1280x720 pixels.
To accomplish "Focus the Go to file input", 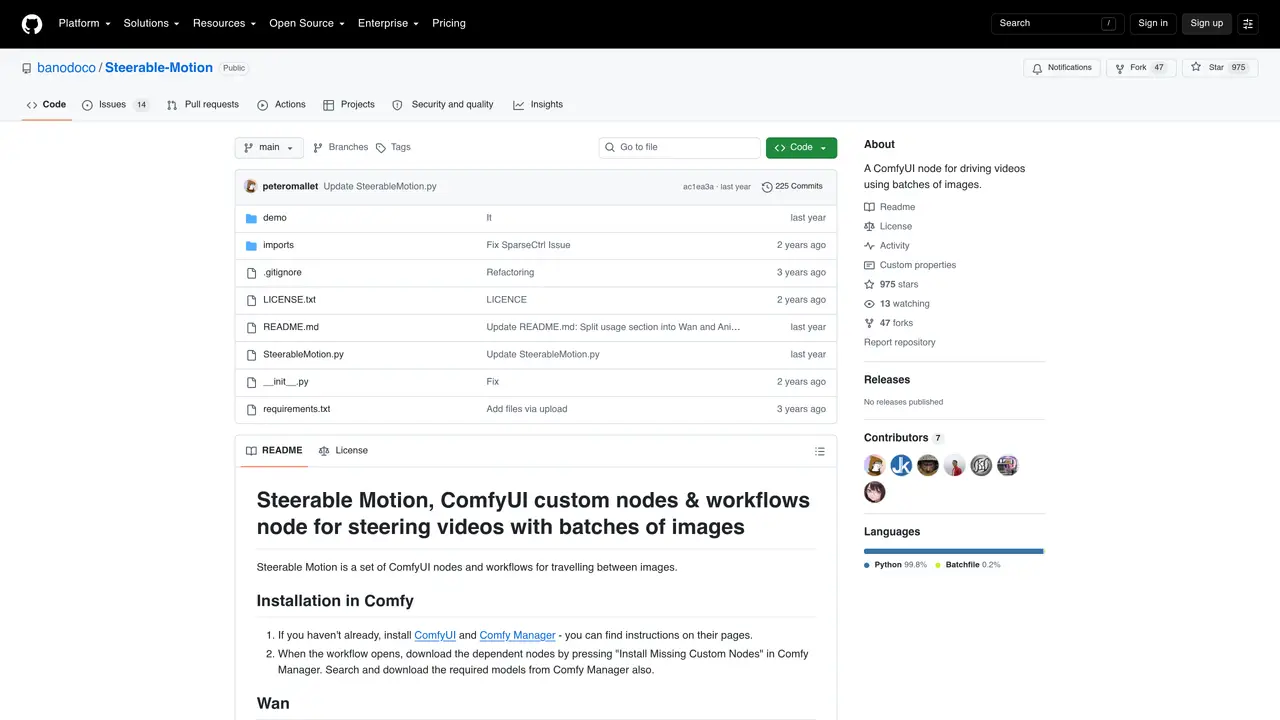I will (x=680, y=148).
